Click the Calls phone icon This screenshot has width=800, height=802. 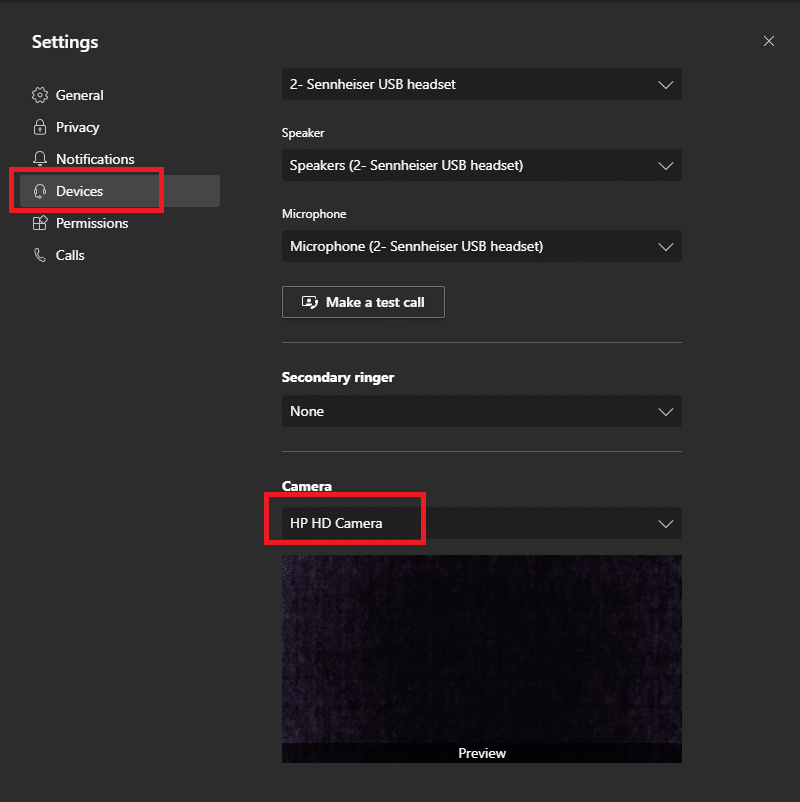point(40,255)
